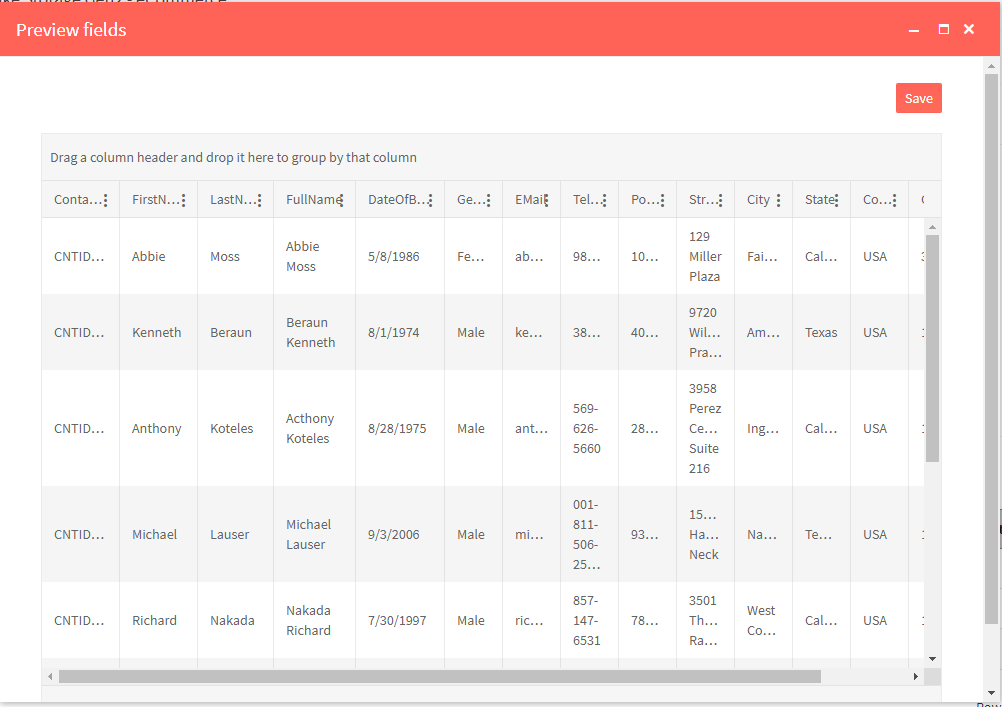Select the Abbie Moss full name cell
Viewport: 1002px width, 707px height.
(x=303, y=257)
